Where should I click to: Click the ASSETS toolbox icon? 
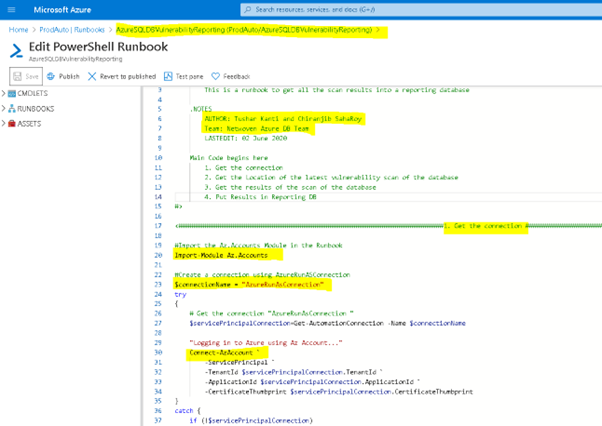pyautogui.click(x=12, y=124)
